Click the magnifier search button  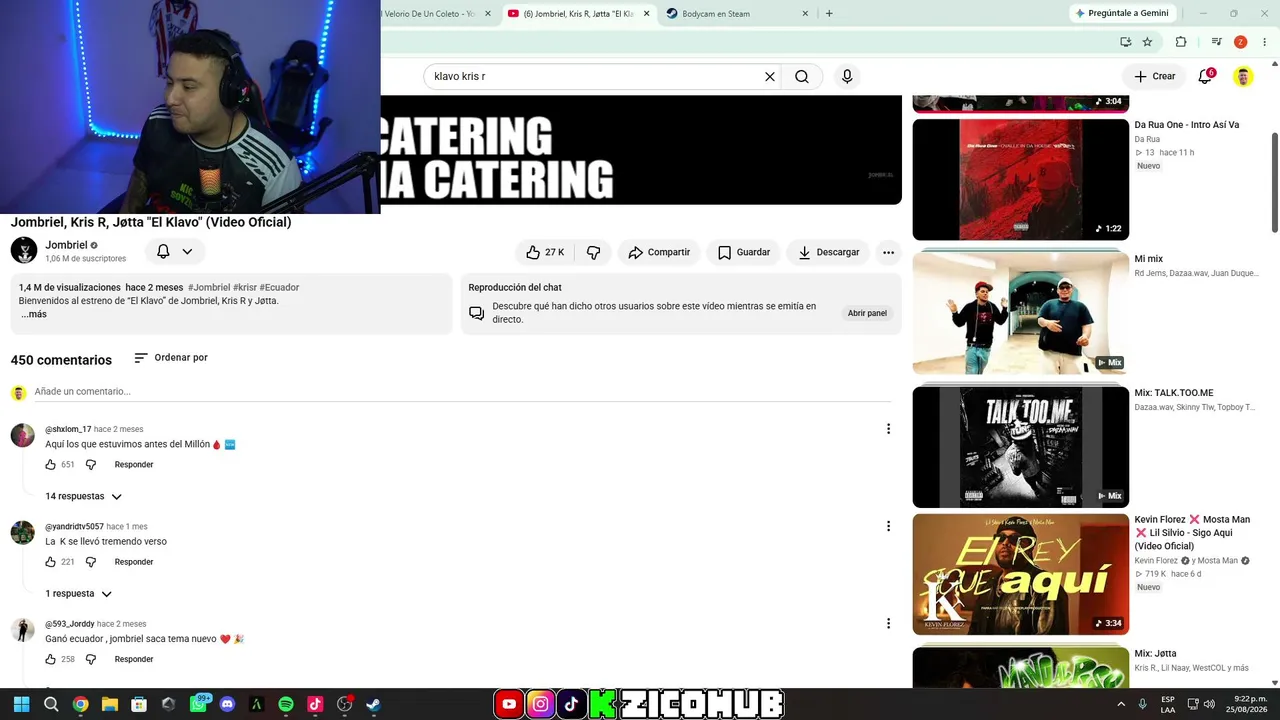click(x=802, y=76)
